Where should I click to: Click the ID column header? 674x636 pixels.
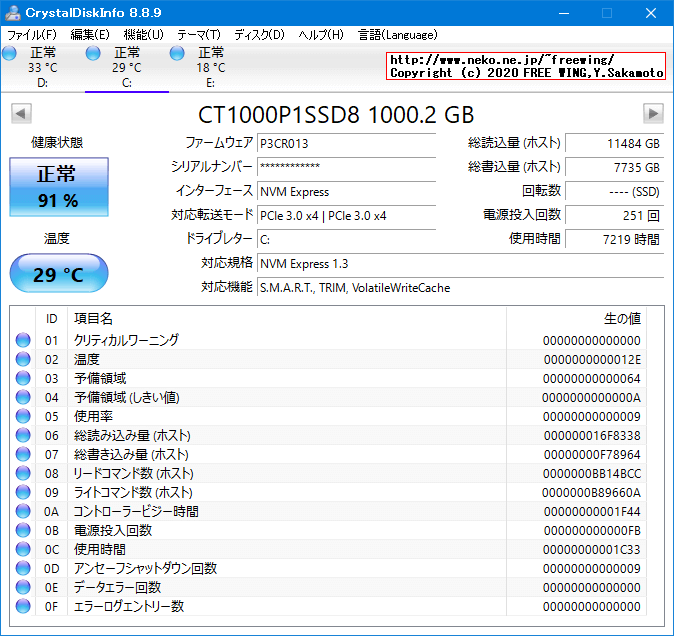[x=51, y=318]
